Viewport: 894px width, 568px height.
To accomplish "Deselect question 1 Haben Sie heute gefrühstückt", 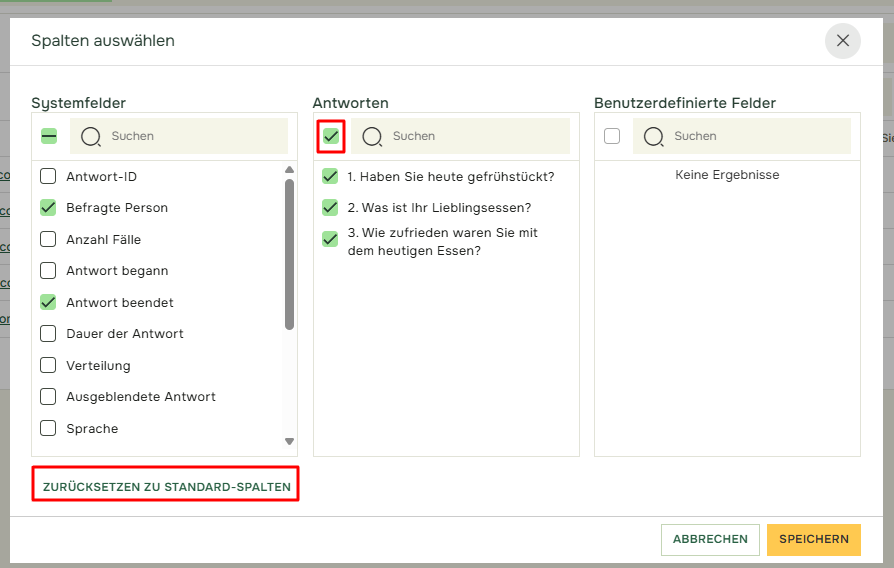I will 330,177.
